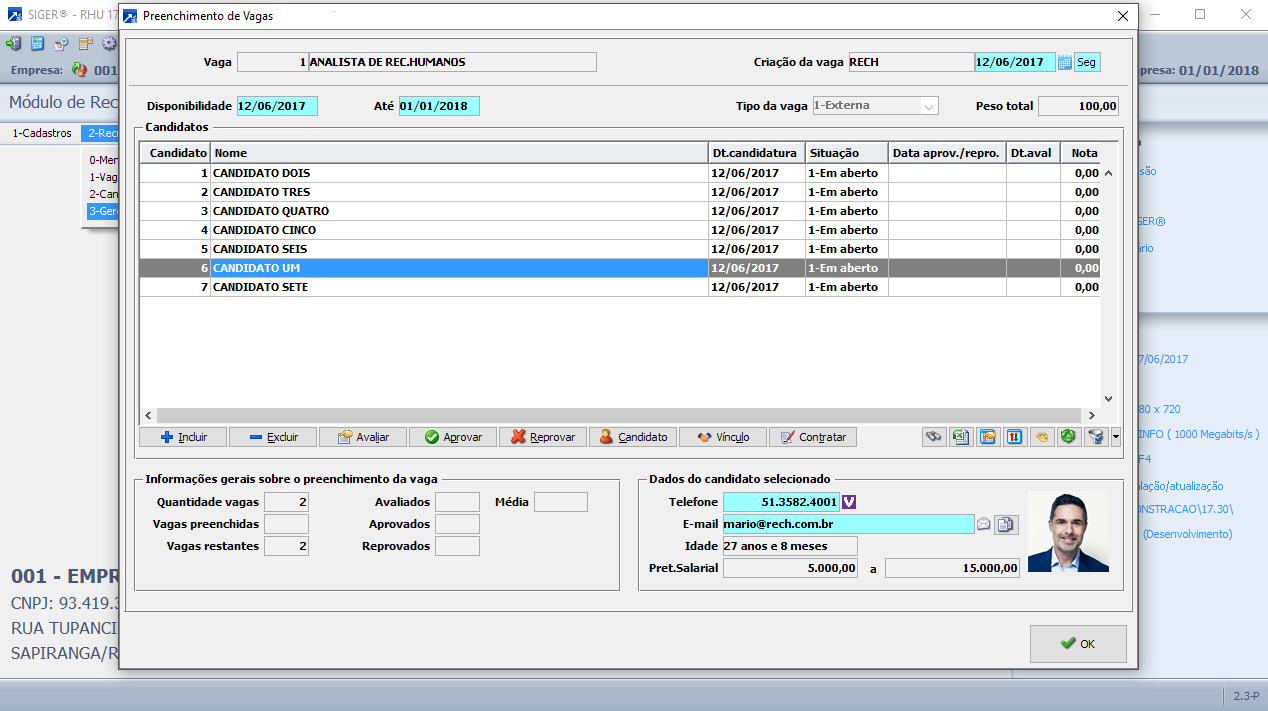This screenshot has height=711, width=1268.
Task: Select the CANDIDATO QUATRO row
Action: (x=270, y=211)
